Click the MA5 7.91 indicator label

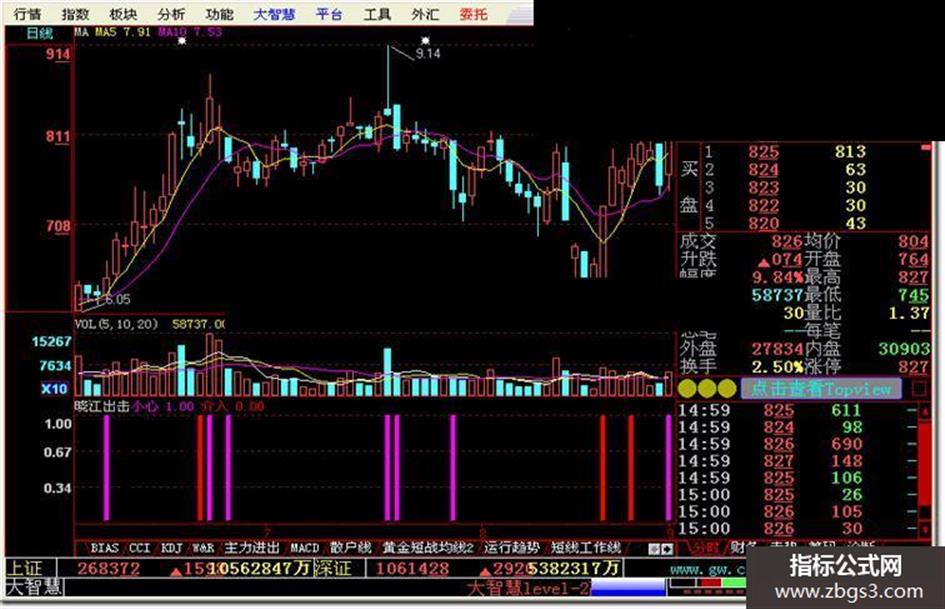[124, 32]
